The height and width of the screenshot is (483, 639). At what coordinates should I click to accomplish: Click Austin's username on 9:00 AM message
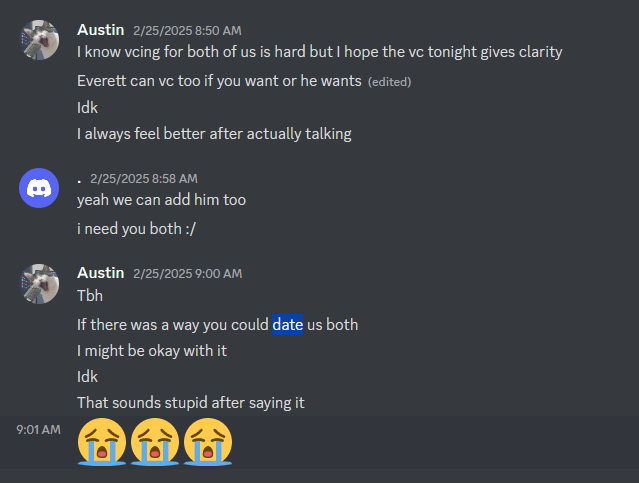(x=101, y=273)
